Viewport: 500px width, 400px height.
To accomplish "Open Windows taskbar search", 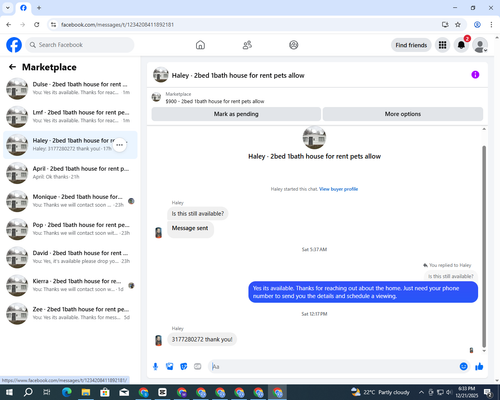I will 28,392.
